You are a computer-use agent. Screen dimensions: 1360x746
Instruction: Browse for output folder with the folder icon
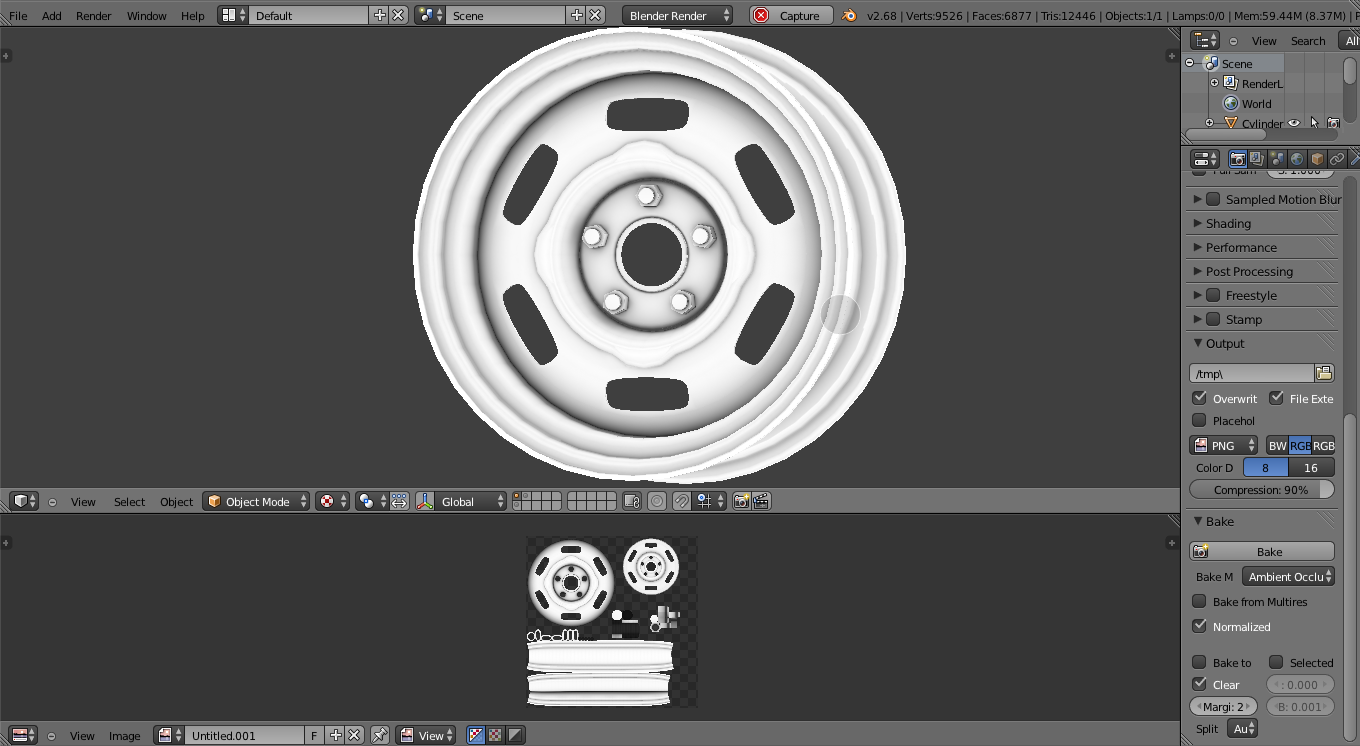pyautogui.click(x=1324, y=373)
